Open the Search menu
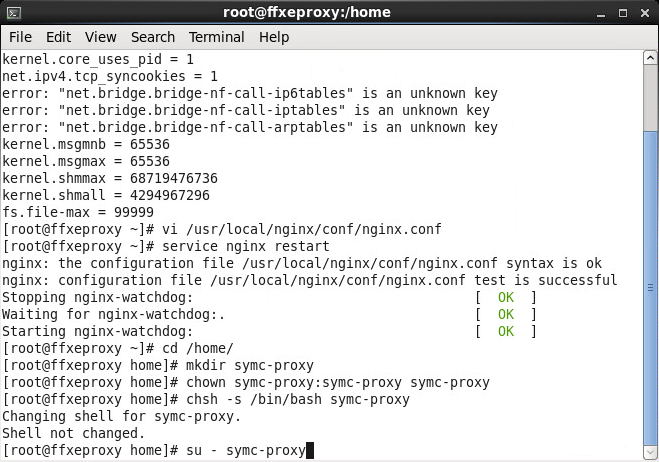This screenshot has height=462, width=659. pos(152,37)
